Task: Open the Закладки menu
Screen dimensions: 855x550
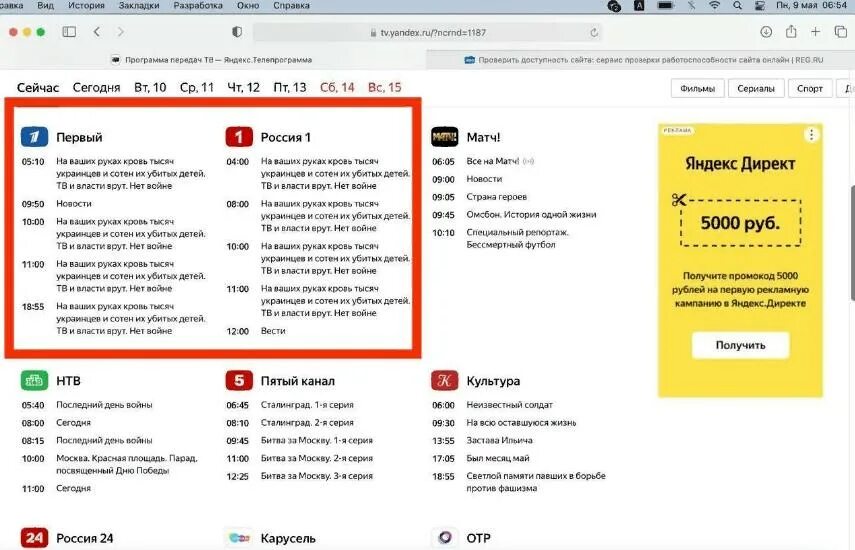Action: [139, 5]
